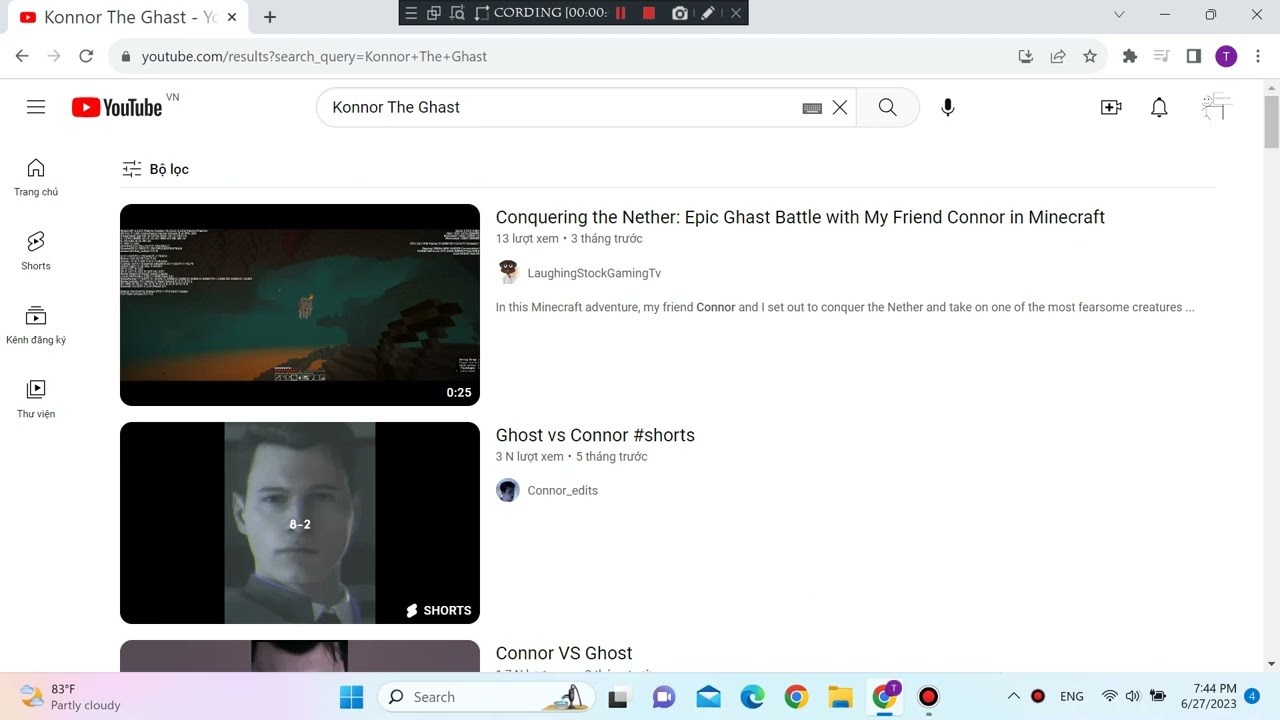Open the Windows Start menu
1280x720 pixels.
[x=352, y=697]
